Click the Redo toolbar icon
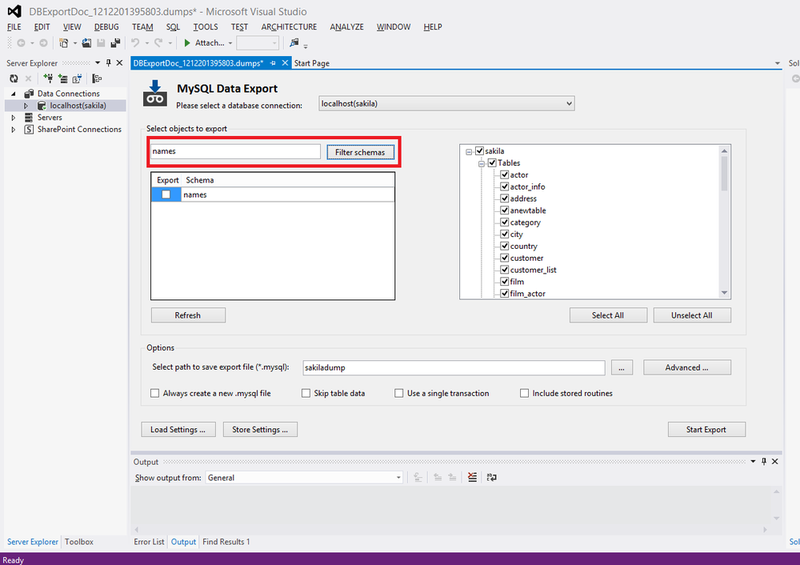The width and height of the screenshot is (800, 565). (x=159, y=43)
